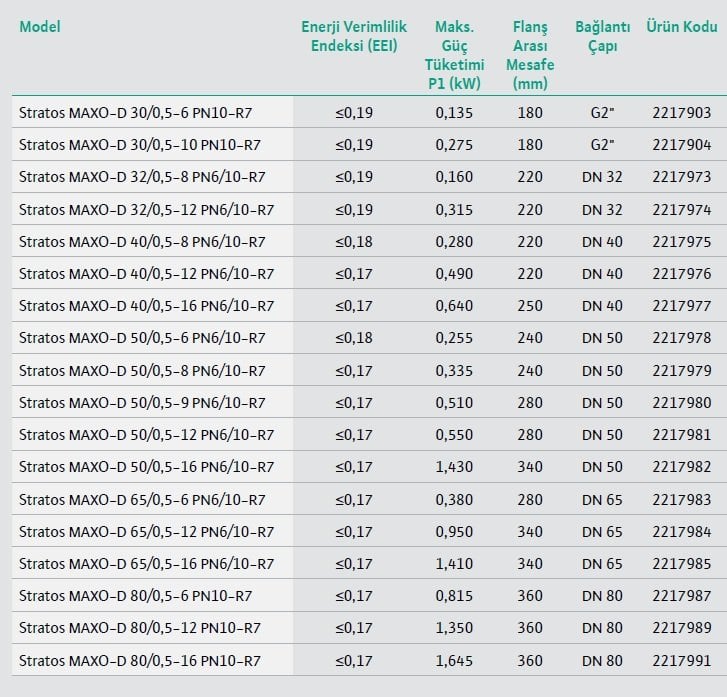Click power value 1,430
The image size is (727, 697).
tap(454, 467)
